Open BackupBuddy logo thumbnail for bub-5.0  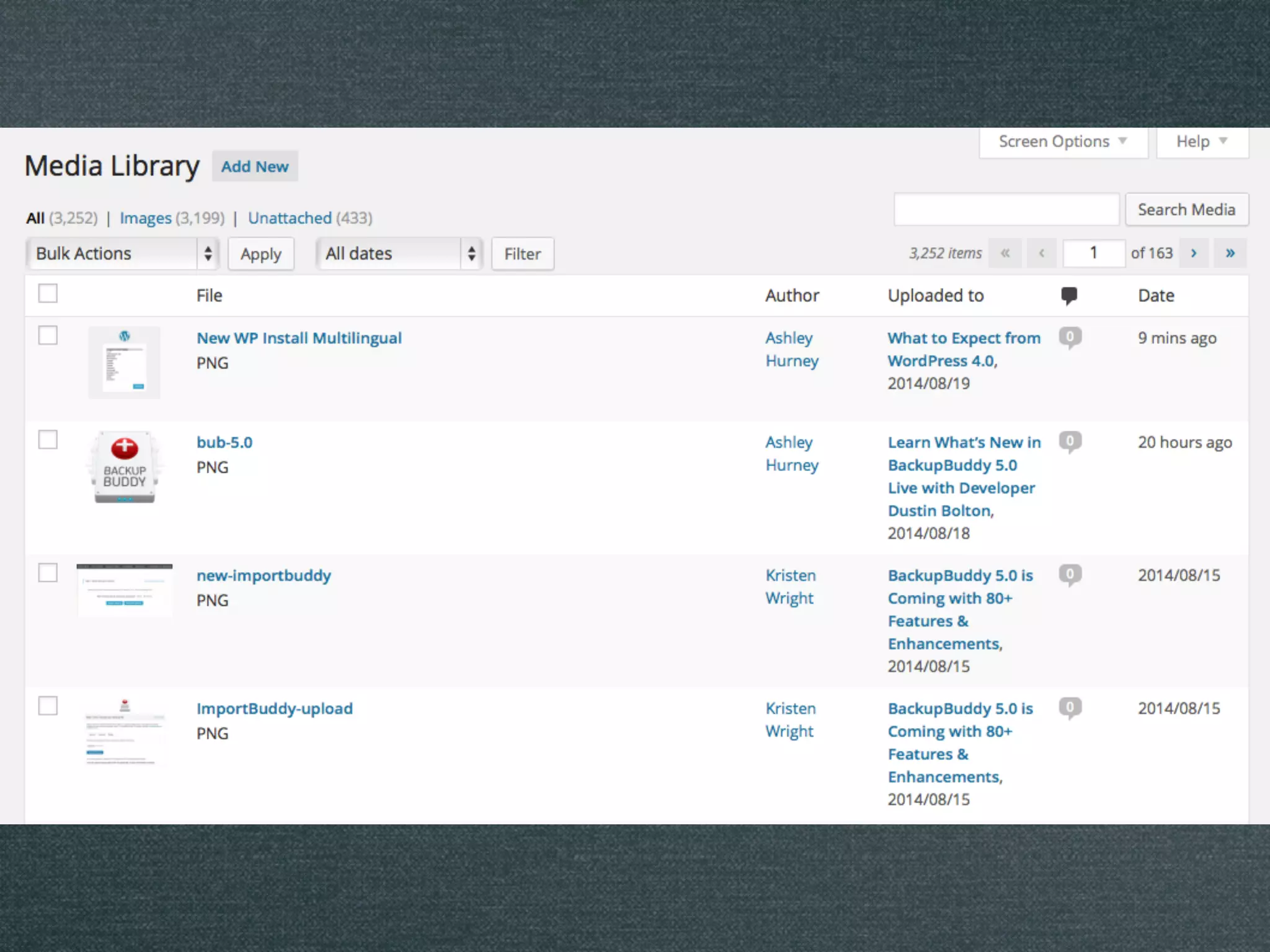(125, 467)
